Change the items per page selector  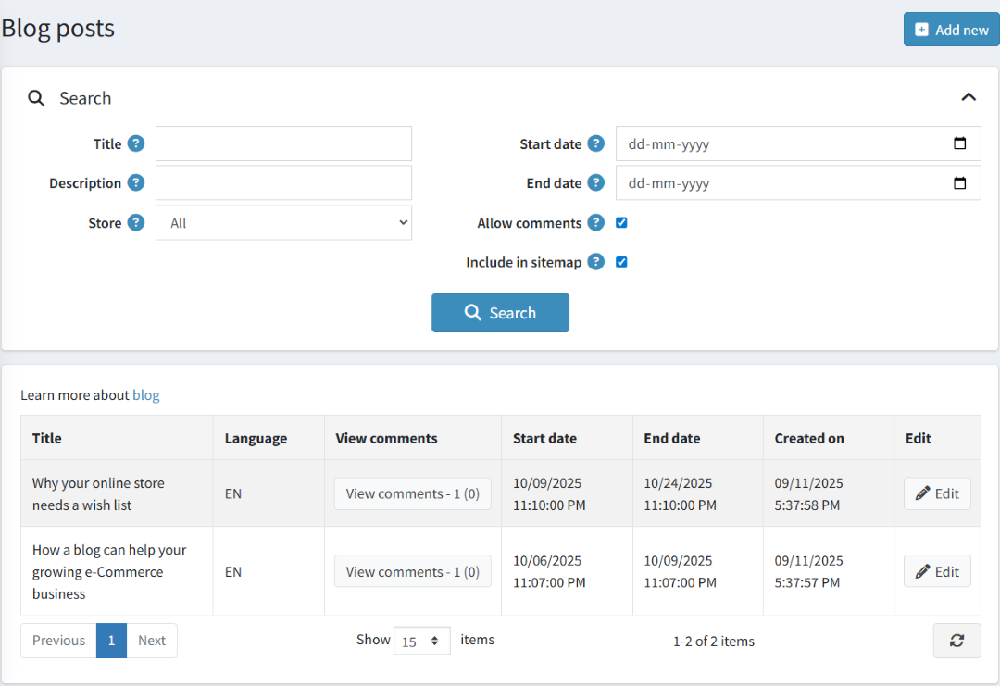pos(422,641)
